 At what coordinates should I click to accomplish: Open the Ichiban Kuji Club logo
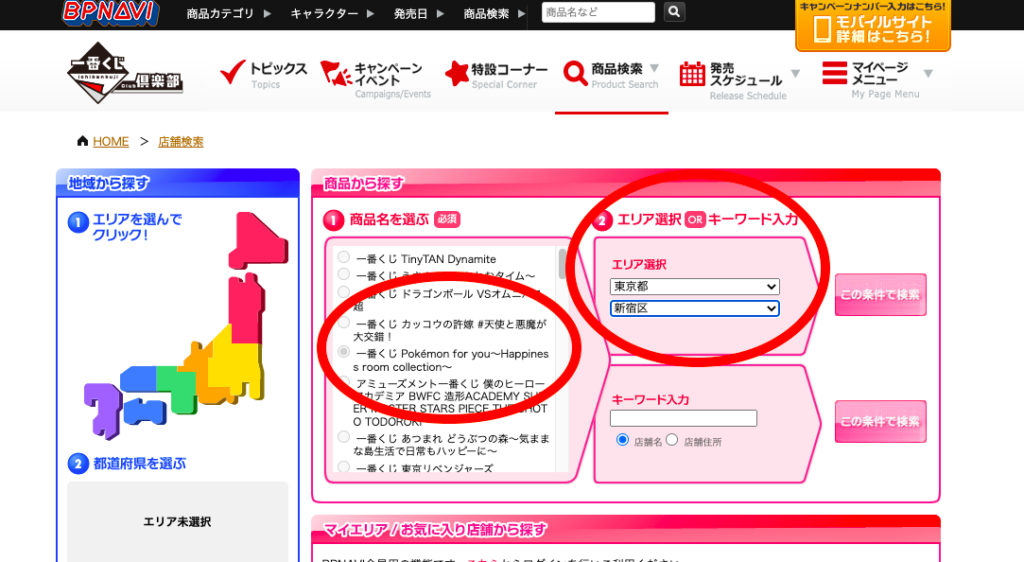(x=125, y=73)
